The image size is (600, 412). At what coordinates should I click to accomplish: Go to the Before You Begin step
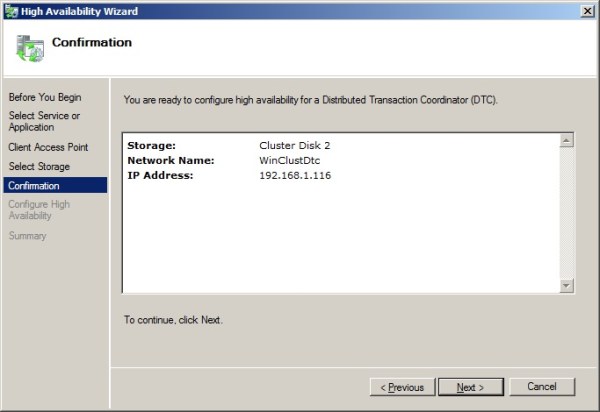(45, 97)
